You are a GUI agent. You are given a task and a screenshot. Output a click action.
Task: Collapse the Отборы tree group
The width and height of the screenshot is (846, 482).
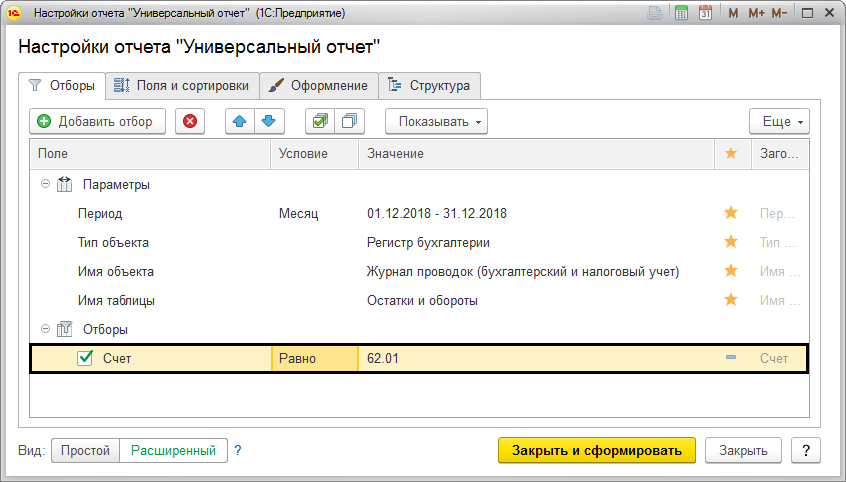point(45,329)
